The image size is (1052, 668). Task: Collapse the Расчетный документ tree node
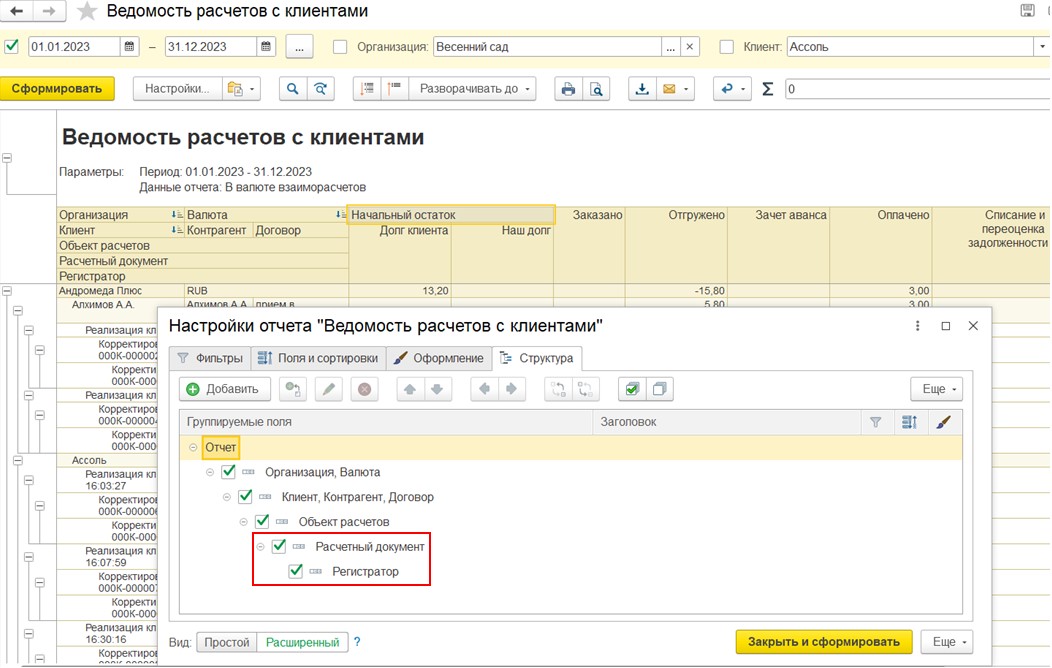coord(261,547)
